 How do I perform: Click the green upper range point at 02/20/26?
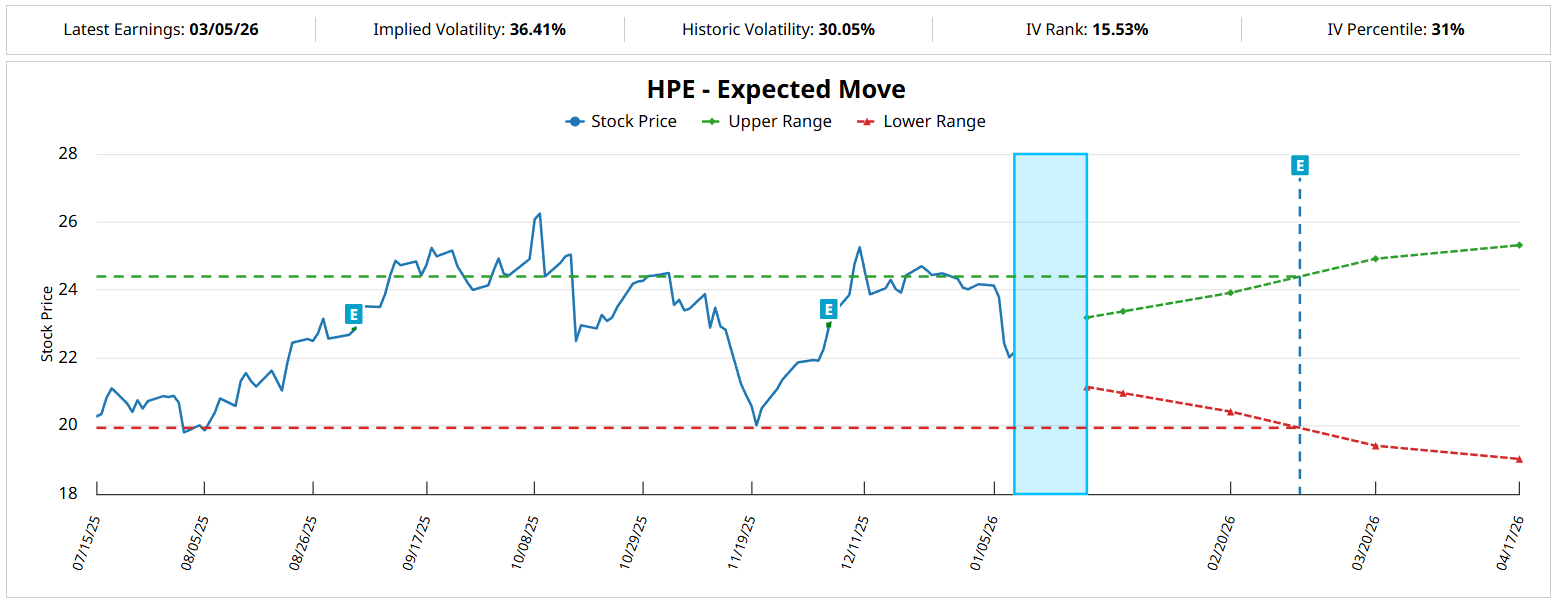coord(1230,292)
